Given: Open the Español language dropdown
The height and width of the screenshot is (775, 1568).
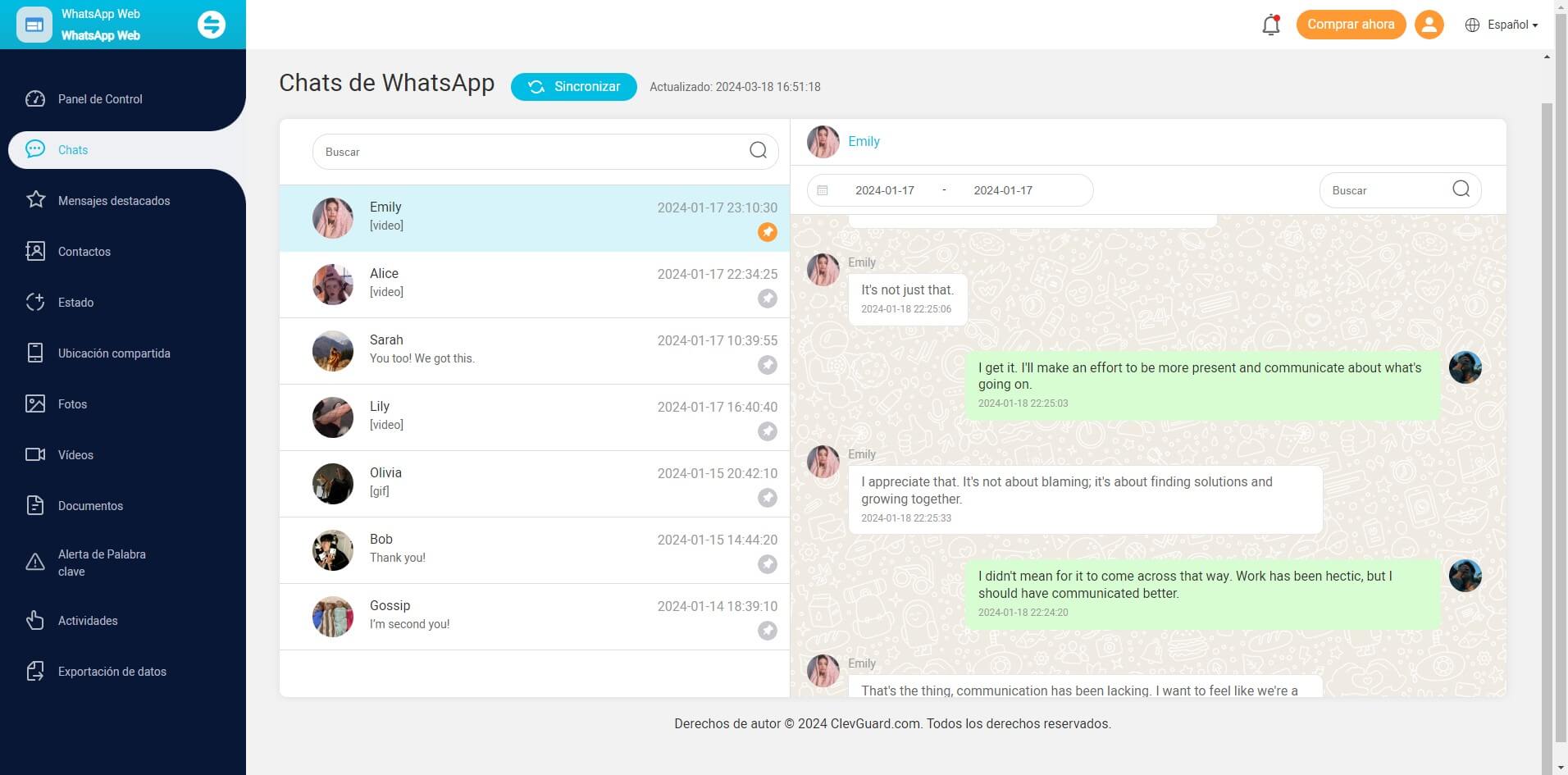Looking at the screenshot, I should 1512,25.
